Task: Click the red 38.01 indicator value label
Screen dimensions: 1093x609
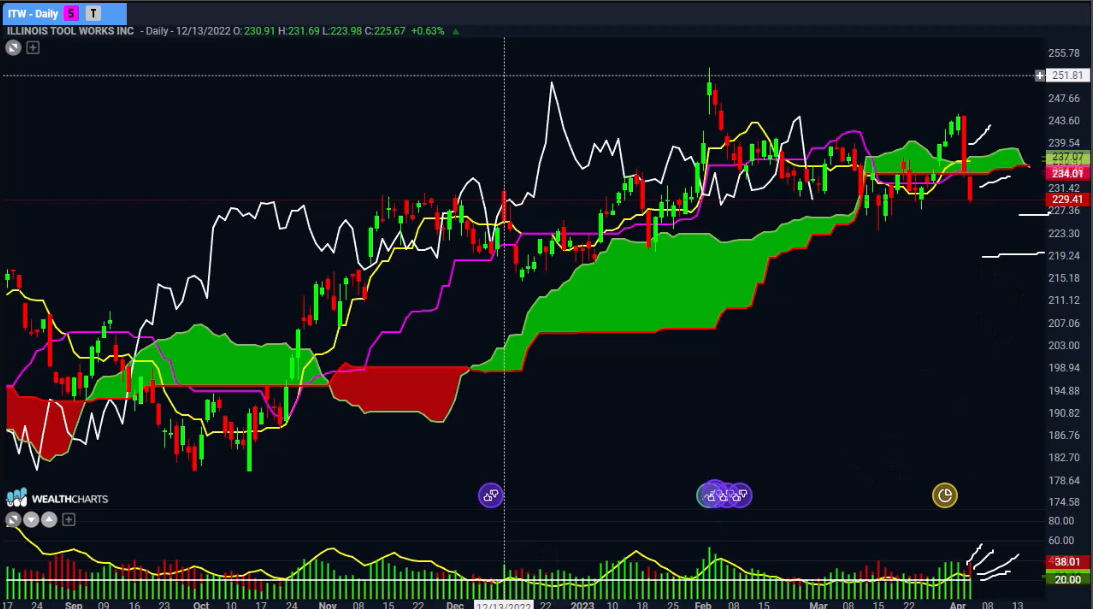Action: click(x=1068, y=561)
